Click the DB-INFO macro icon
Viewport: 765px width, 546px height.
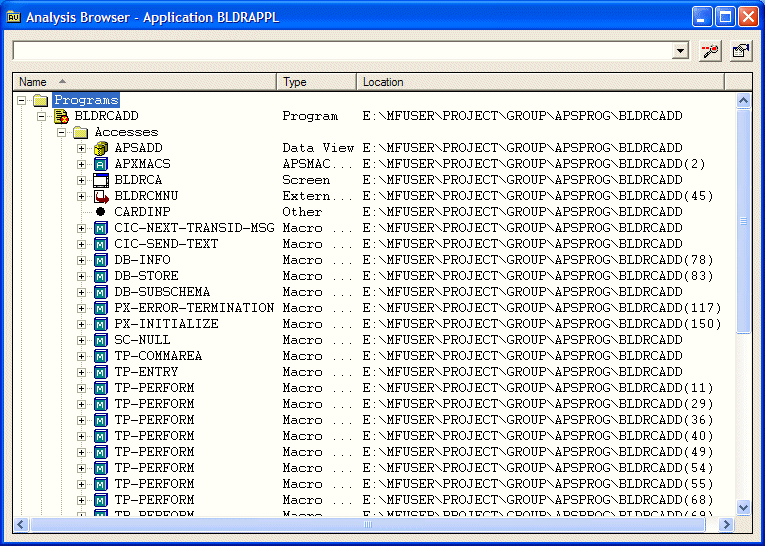[100, 260]
